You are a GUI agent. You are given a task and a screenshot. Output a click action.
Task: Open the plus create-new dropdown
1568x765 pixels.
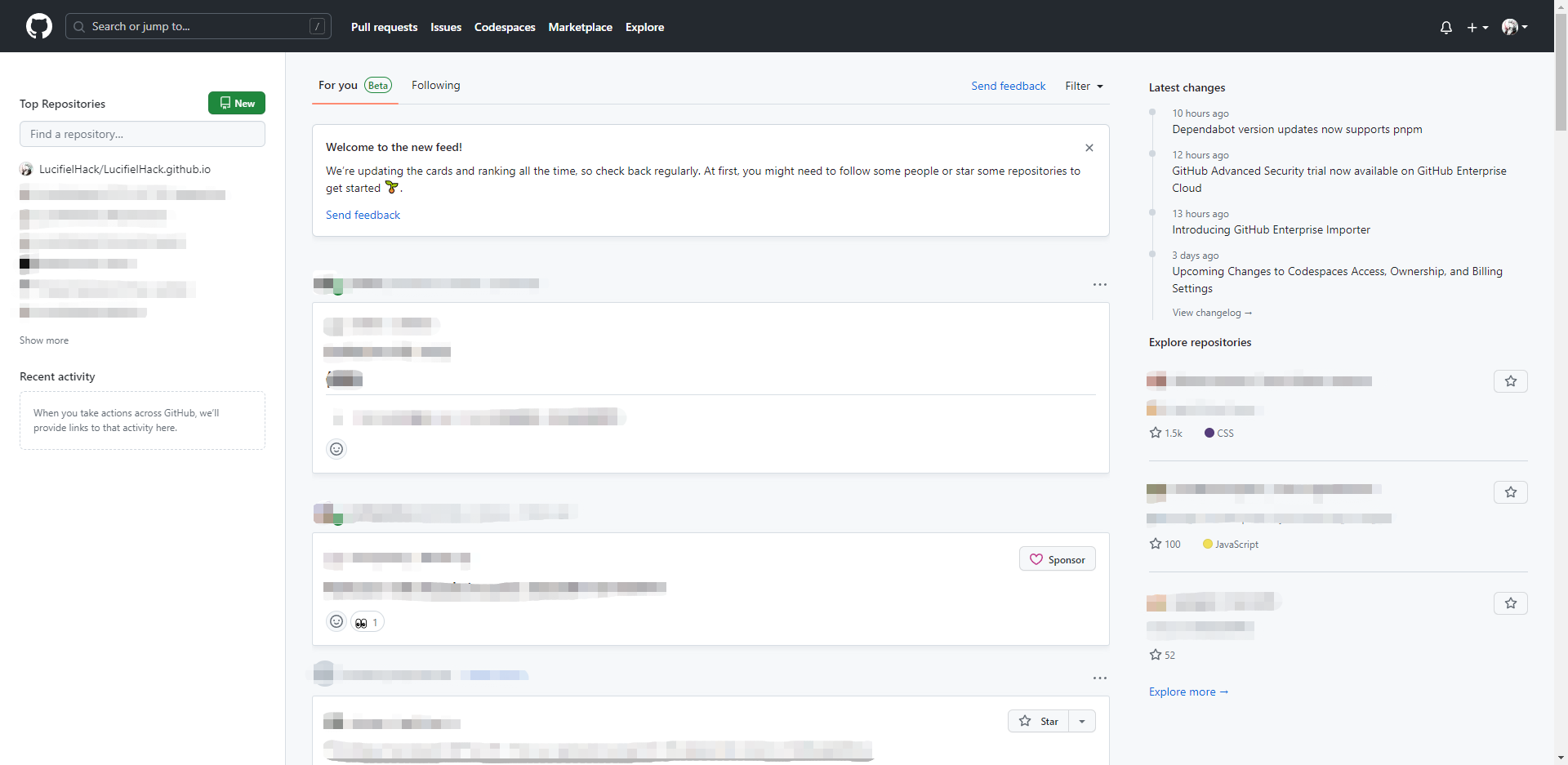point(1477,27)
